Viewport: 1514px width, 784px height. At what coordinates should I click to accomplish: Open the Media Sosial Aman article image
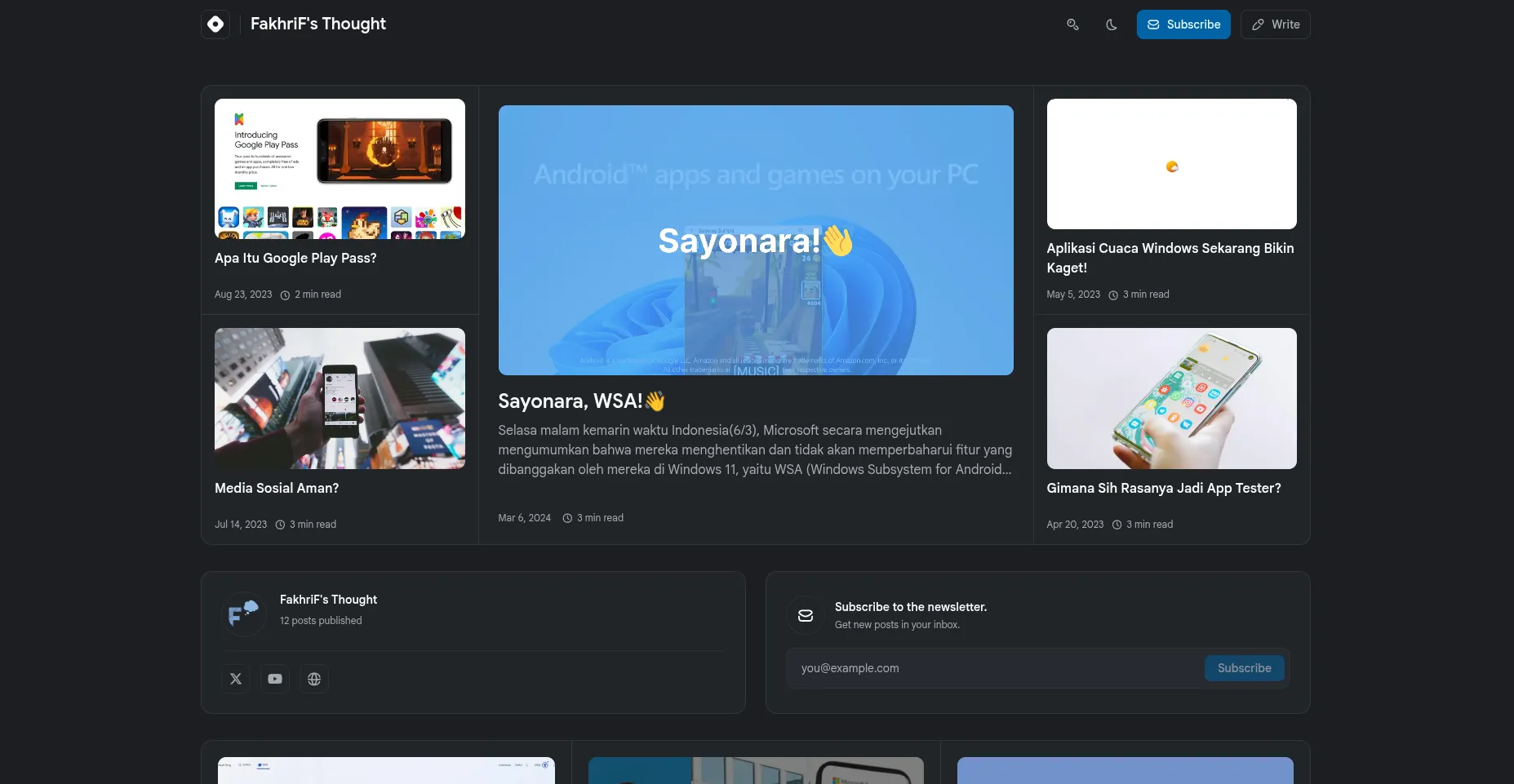coord(340,398)
